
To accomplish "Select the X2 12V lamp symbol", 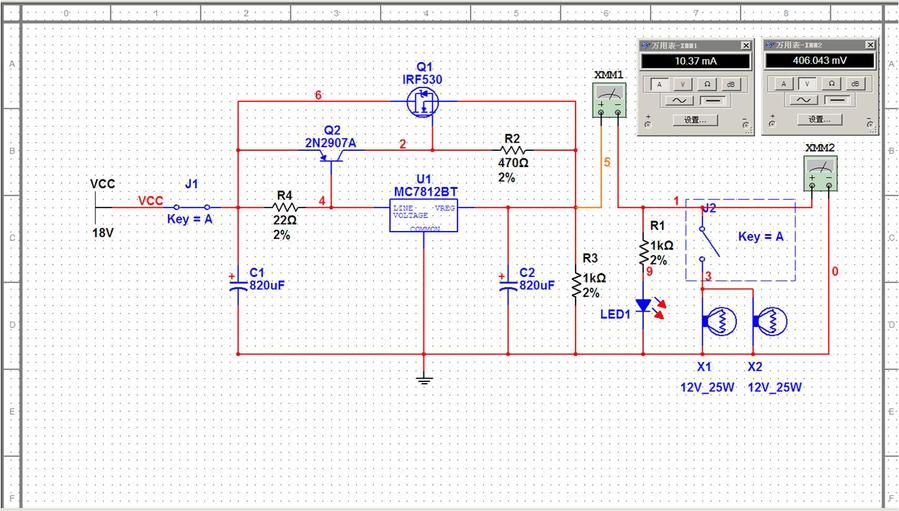I will tap(770, 322).
